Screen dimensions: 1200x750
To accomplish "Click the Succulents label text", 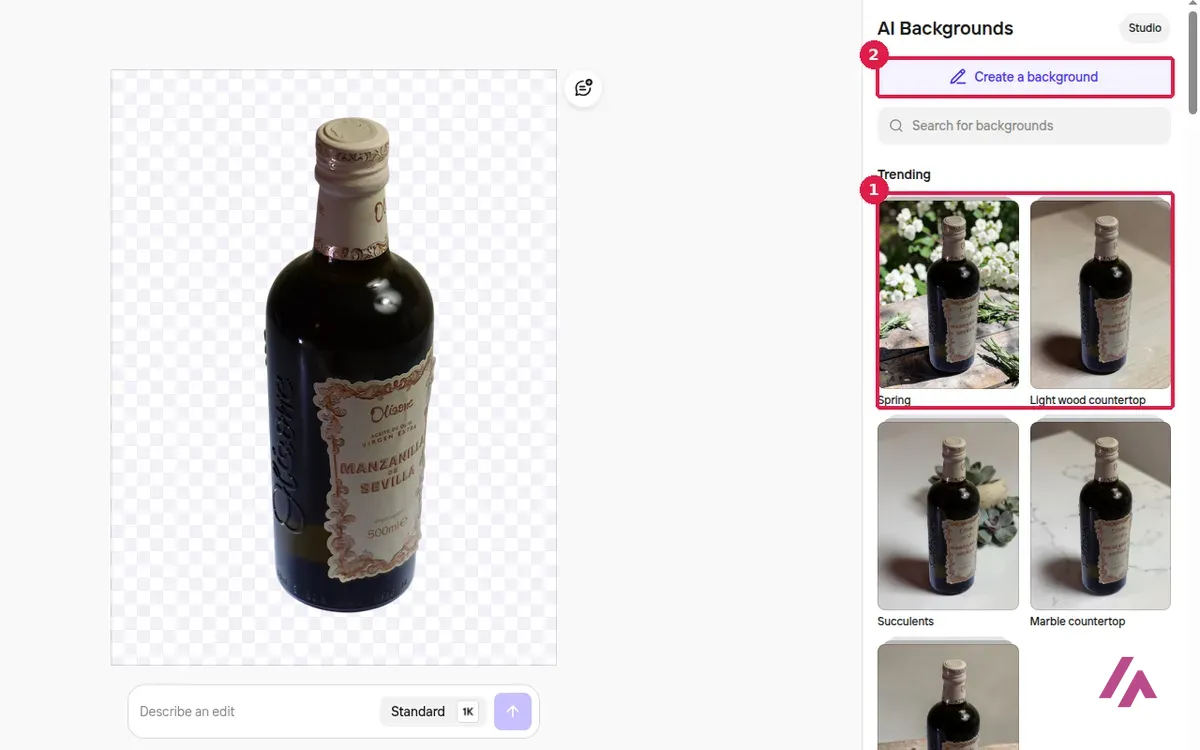I will [x=905, y=621].
